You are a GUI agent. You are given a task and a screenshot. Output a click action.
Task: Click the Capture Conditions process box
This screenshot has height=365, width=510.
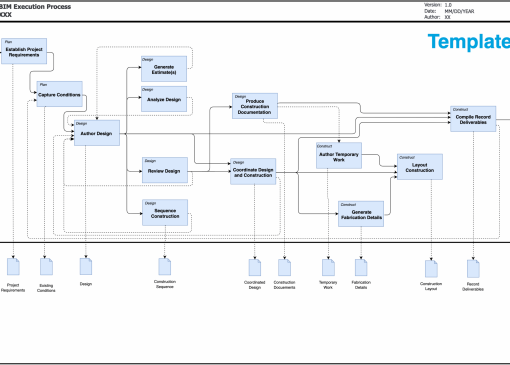point(60,94)
